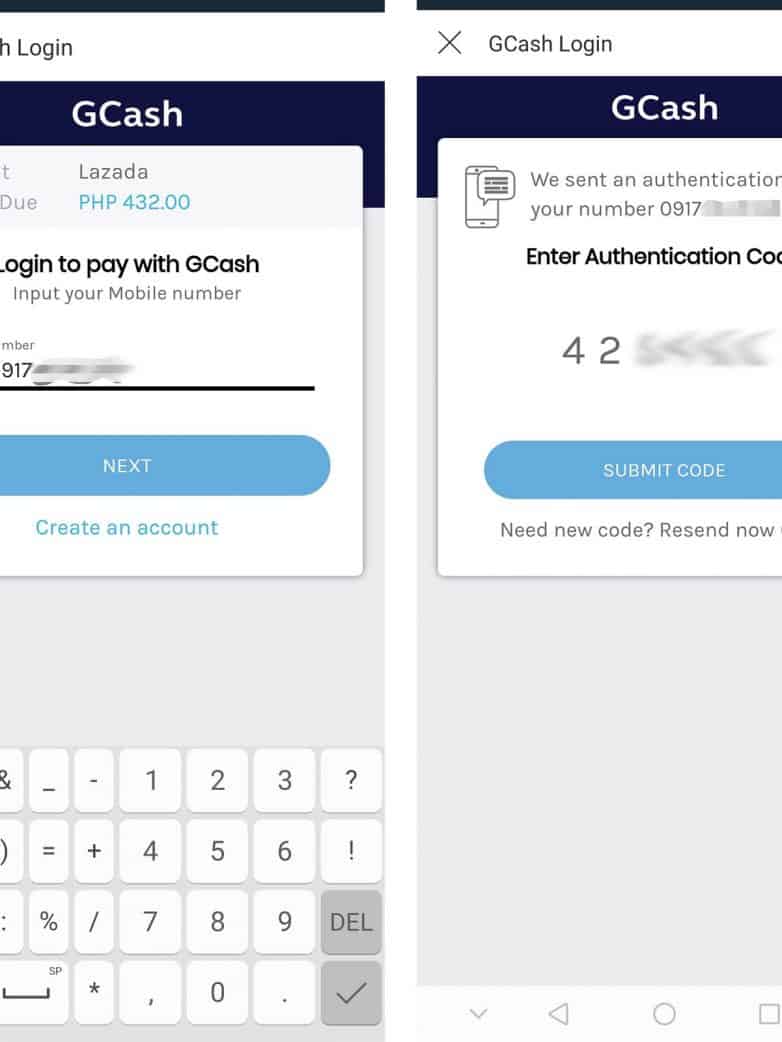
Task: Tap the SUBMIT CODE button
Action: pyautogui.click(x=663, y=470)
